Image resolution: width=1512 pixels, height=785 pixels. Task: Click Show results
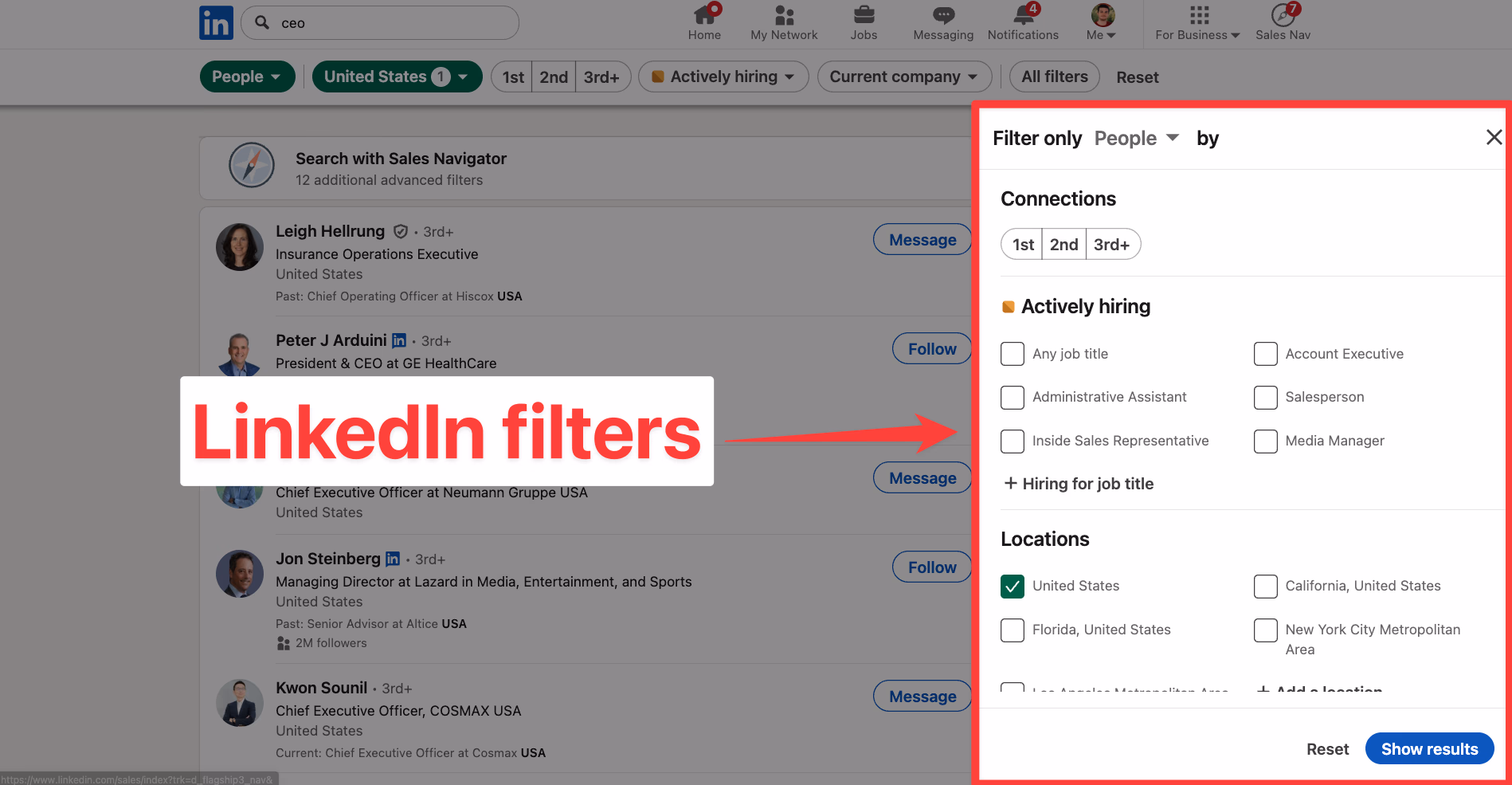point(1429,749)
